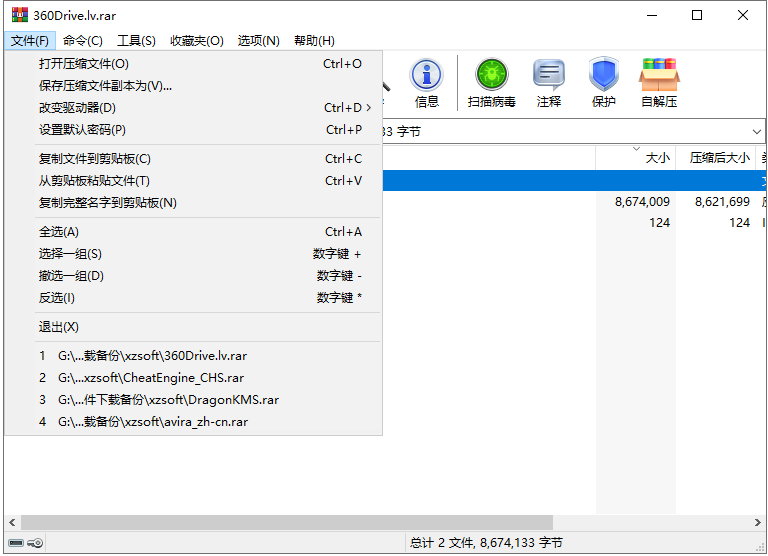Open recent file 360Drive.lv.rar

coord(193,356)
